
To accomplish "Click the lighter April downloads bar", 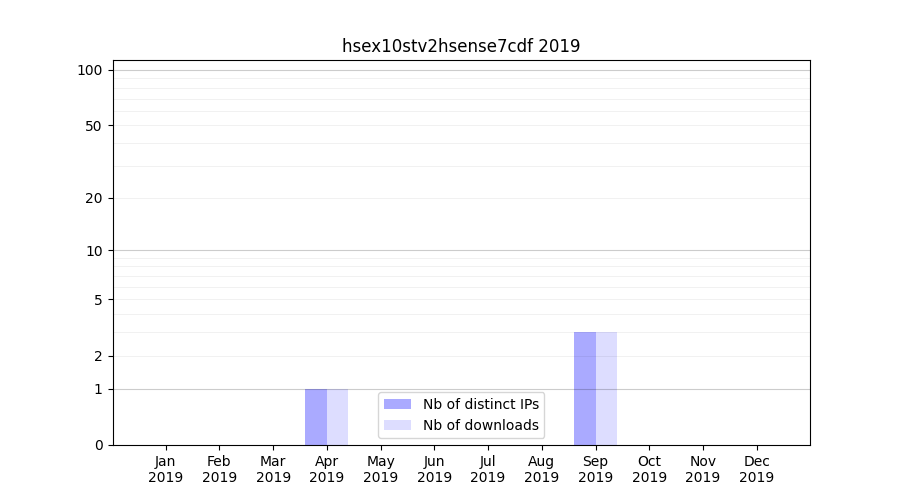I will pyautogui.click(x=338, y=417).
